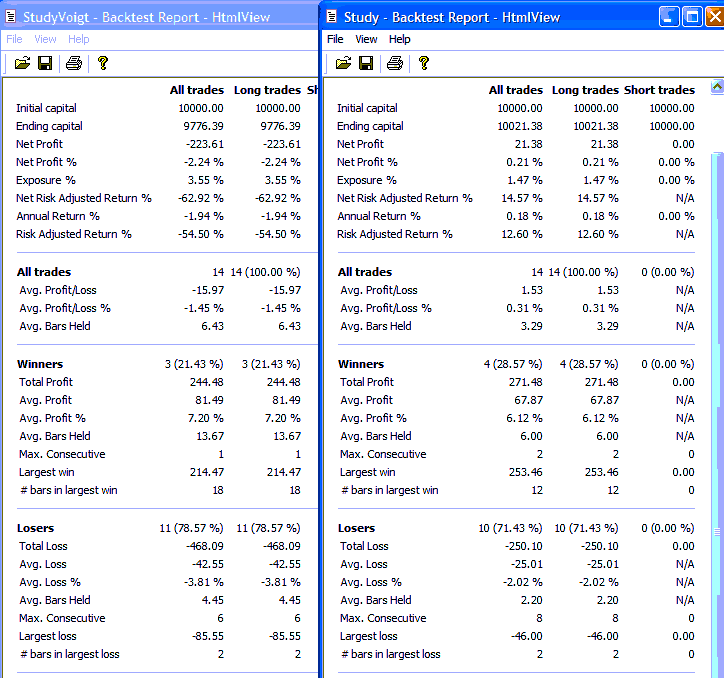This screenshot has width=724, height=678.
Task: Click the question mark Help icon in StudyVoigt toolbar
Action: (102, 63)
